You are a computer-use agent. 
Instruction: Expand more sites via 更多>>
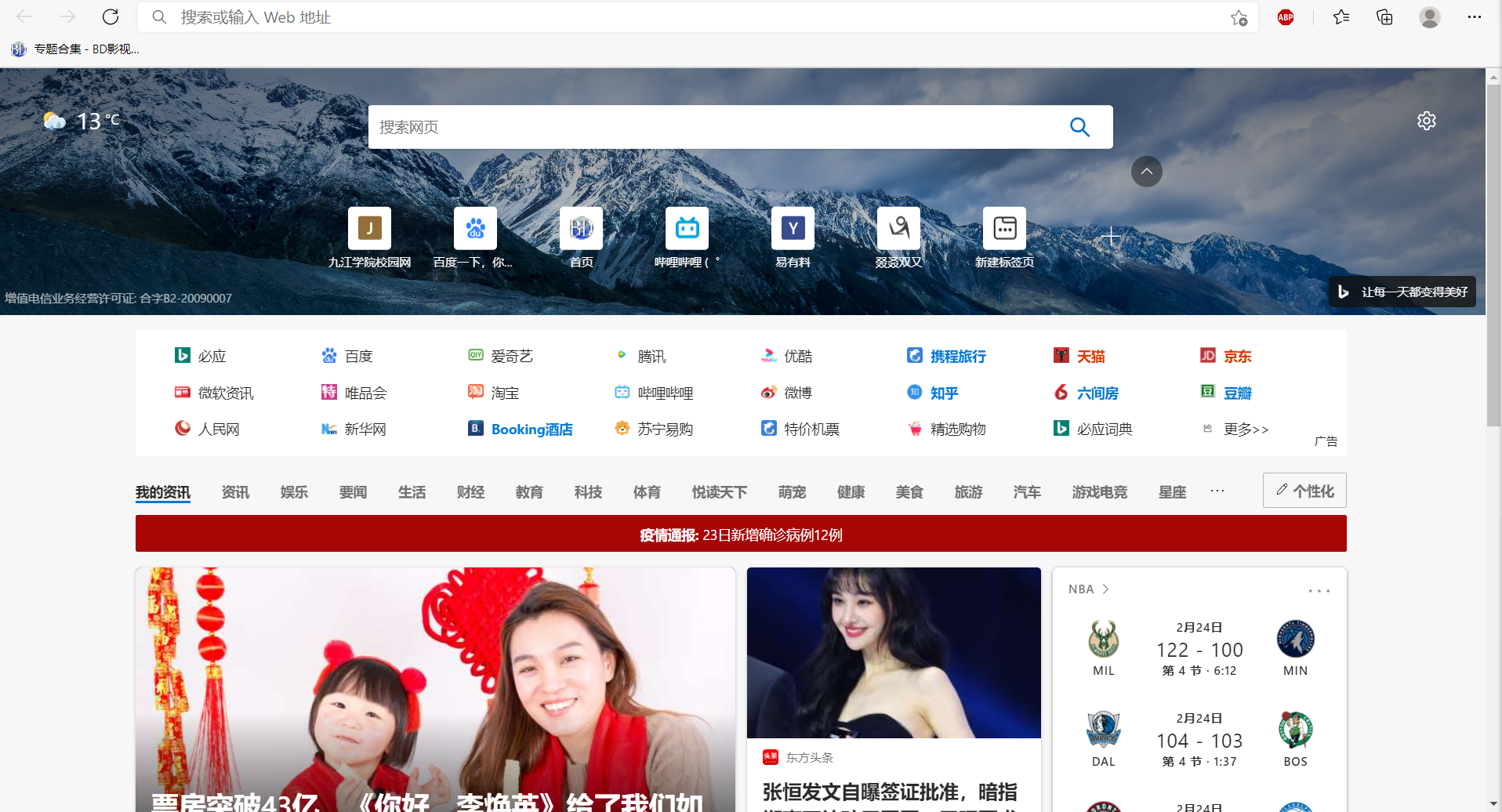1236,429
